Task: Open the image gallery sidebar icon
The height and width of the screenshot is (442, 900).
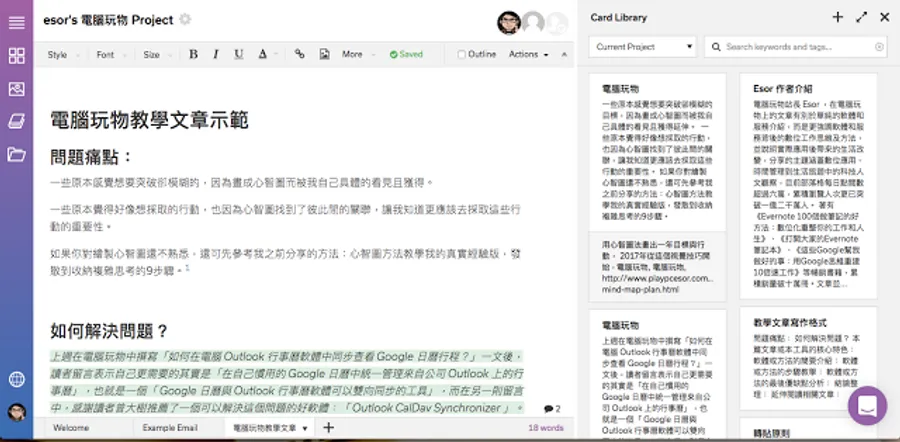Action: (17, 88)
